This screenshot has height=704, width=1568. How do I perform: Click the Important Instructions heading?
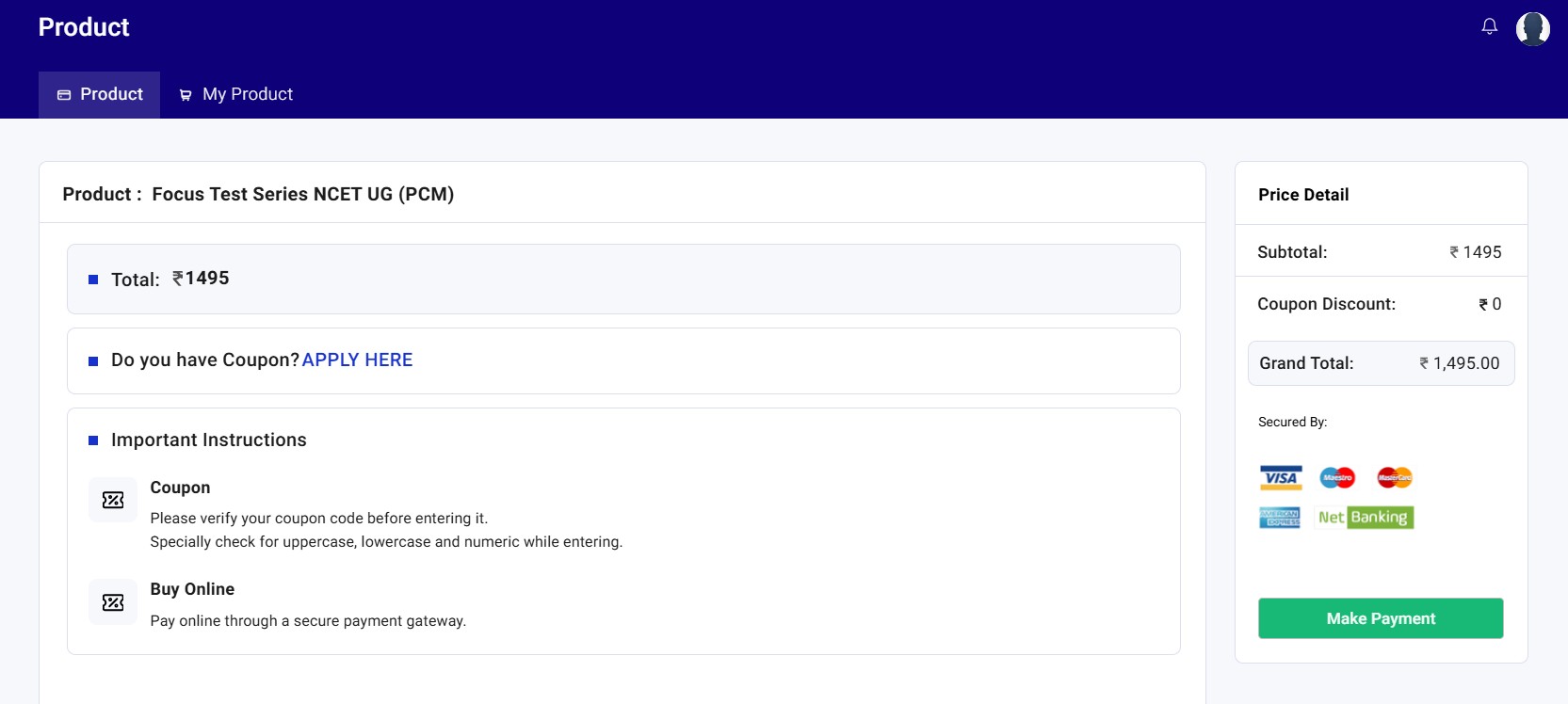[x=208, y=440]
